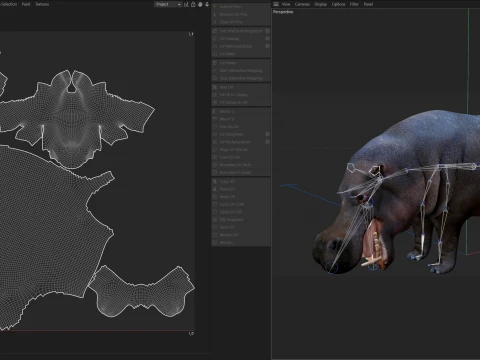Click the Reset UV command
The width and height of the screenshot is (480, 360).
[x=241, y=197]
